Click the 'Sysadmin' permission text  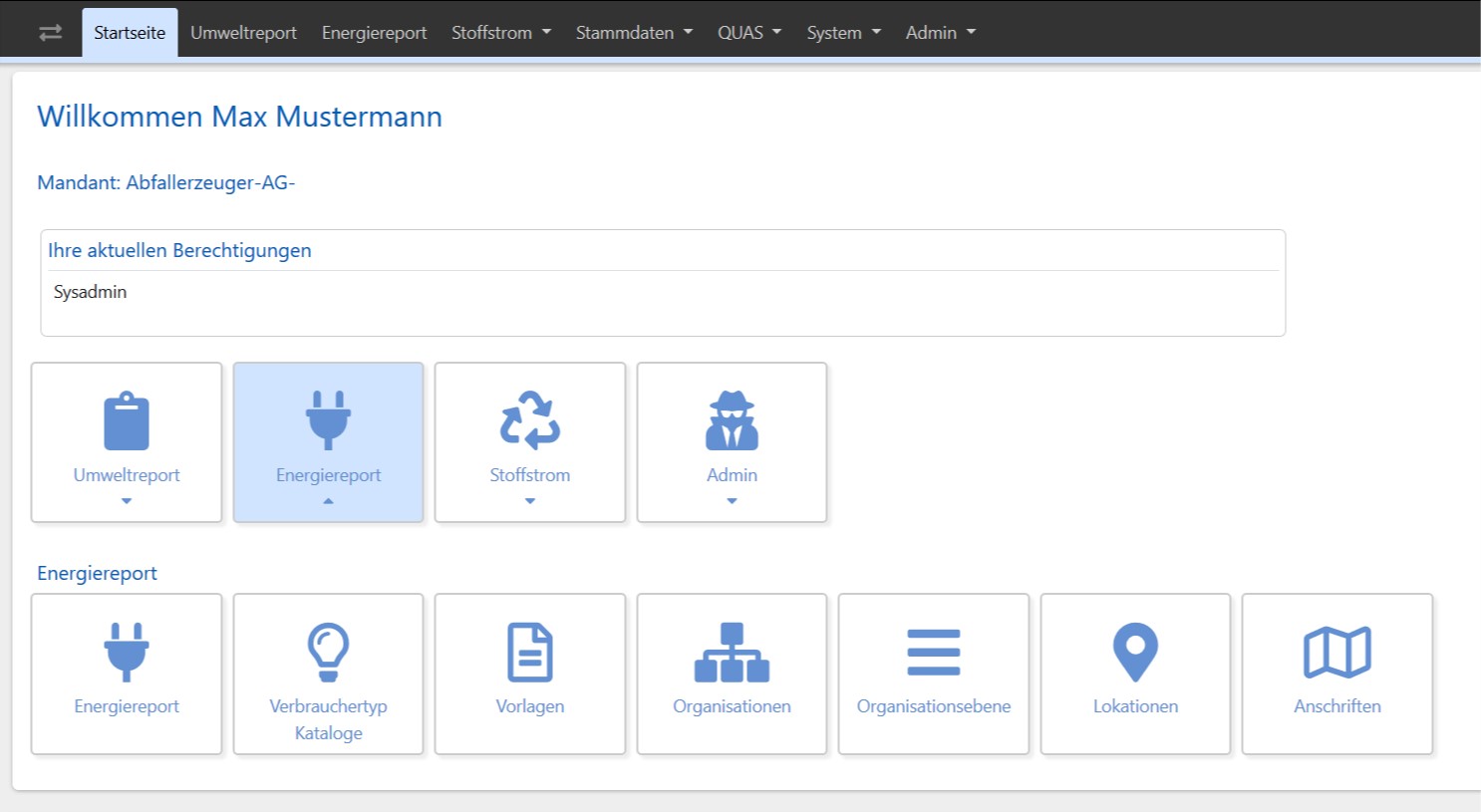point(90,292)
